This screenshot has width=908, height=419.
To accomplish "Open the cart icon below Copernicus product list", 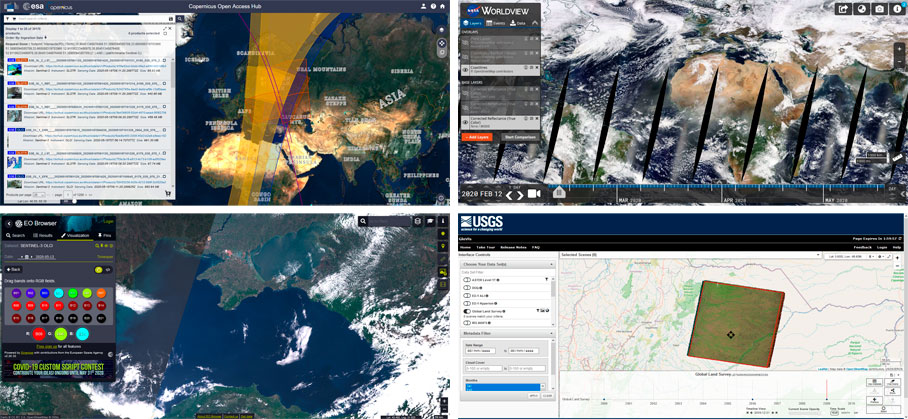I will coord(168,193).
